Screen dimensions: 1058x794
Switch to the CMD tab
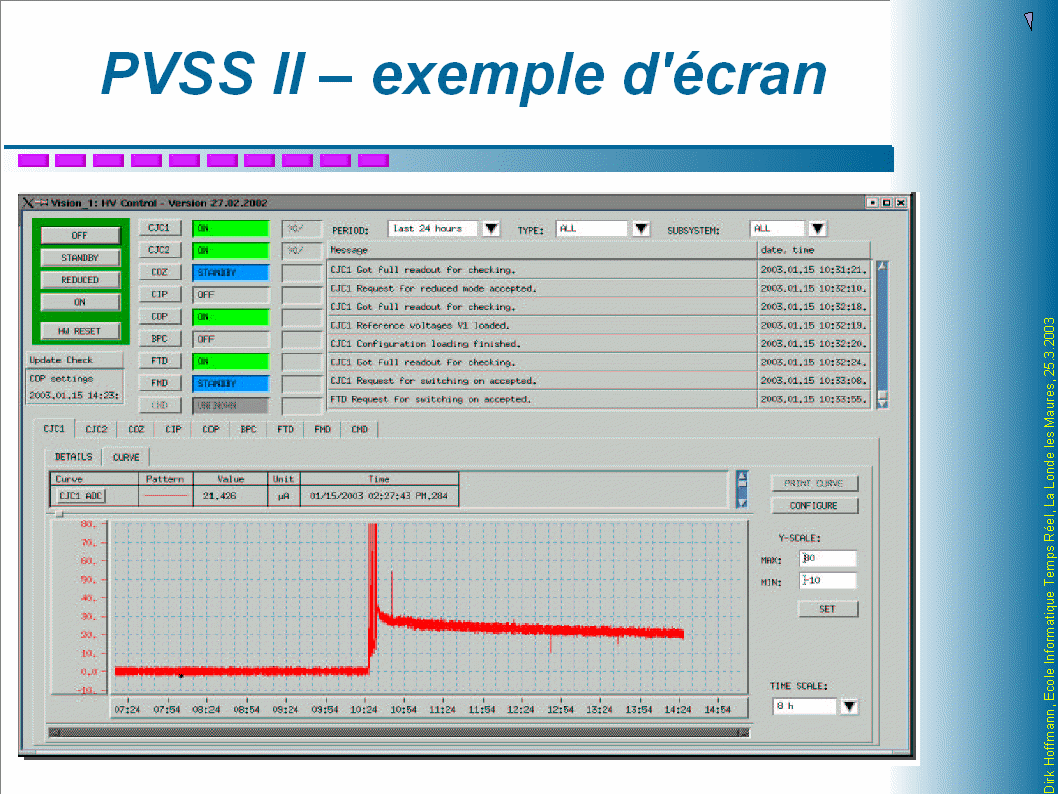coord(360,429)
